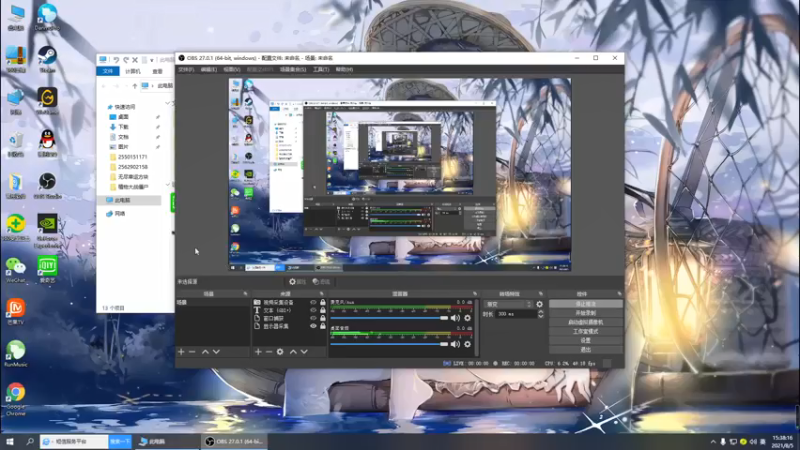Toggle visibility of 视频采集设备 source
Viewport: 800px width, 450px height.
pyautogui.click(x=313, y=303)
